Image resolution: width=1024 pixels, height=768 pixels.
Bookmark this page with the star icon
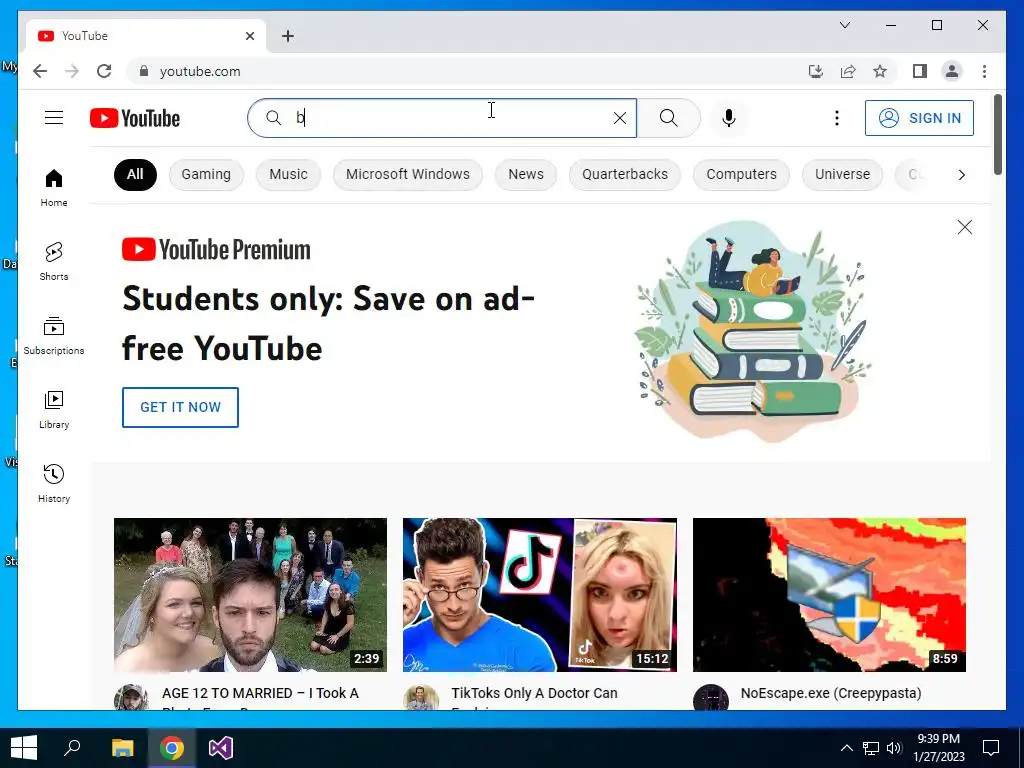880,71
